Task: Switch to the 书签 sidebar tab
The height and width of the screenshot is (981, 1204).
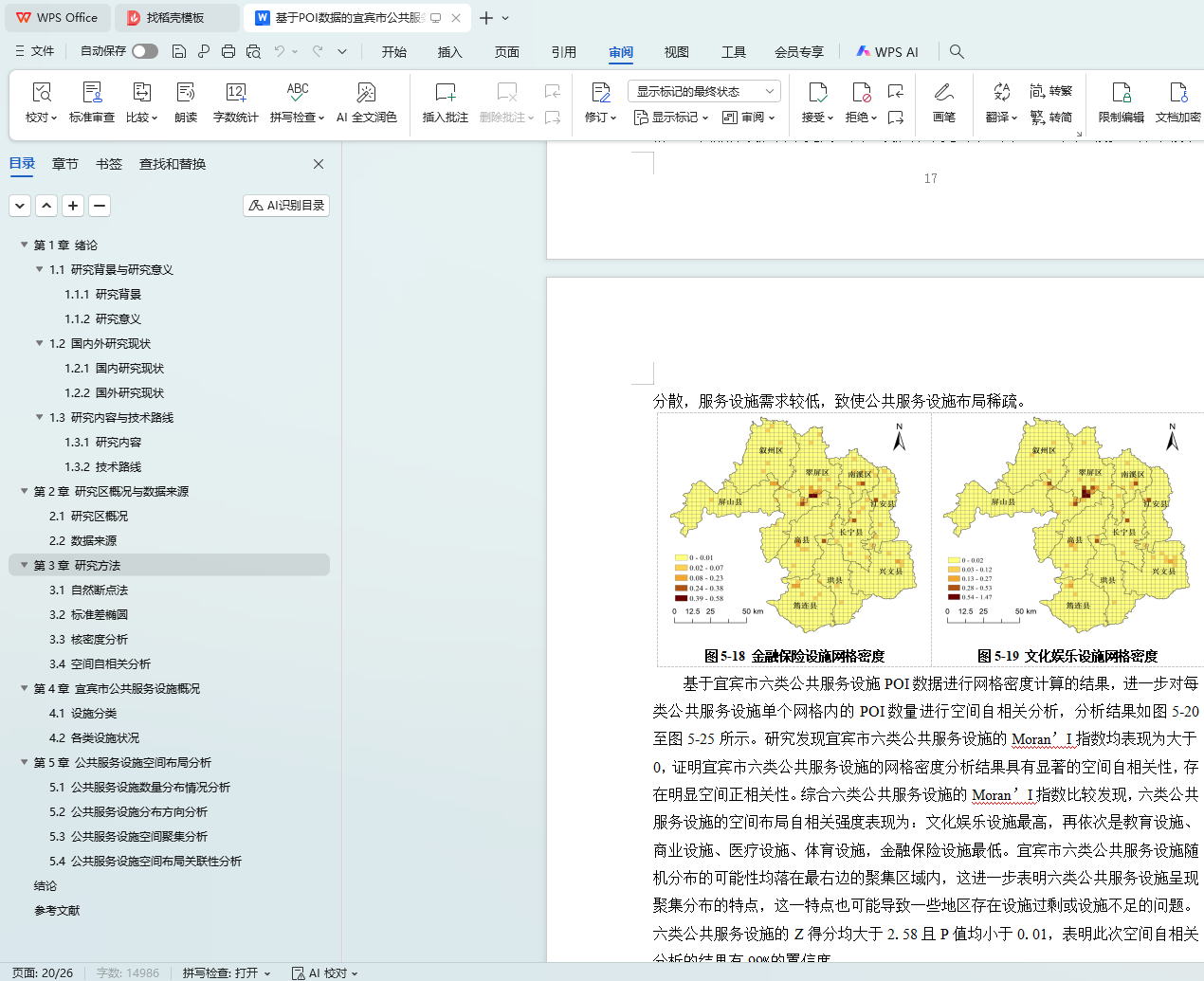Action: 109,164
